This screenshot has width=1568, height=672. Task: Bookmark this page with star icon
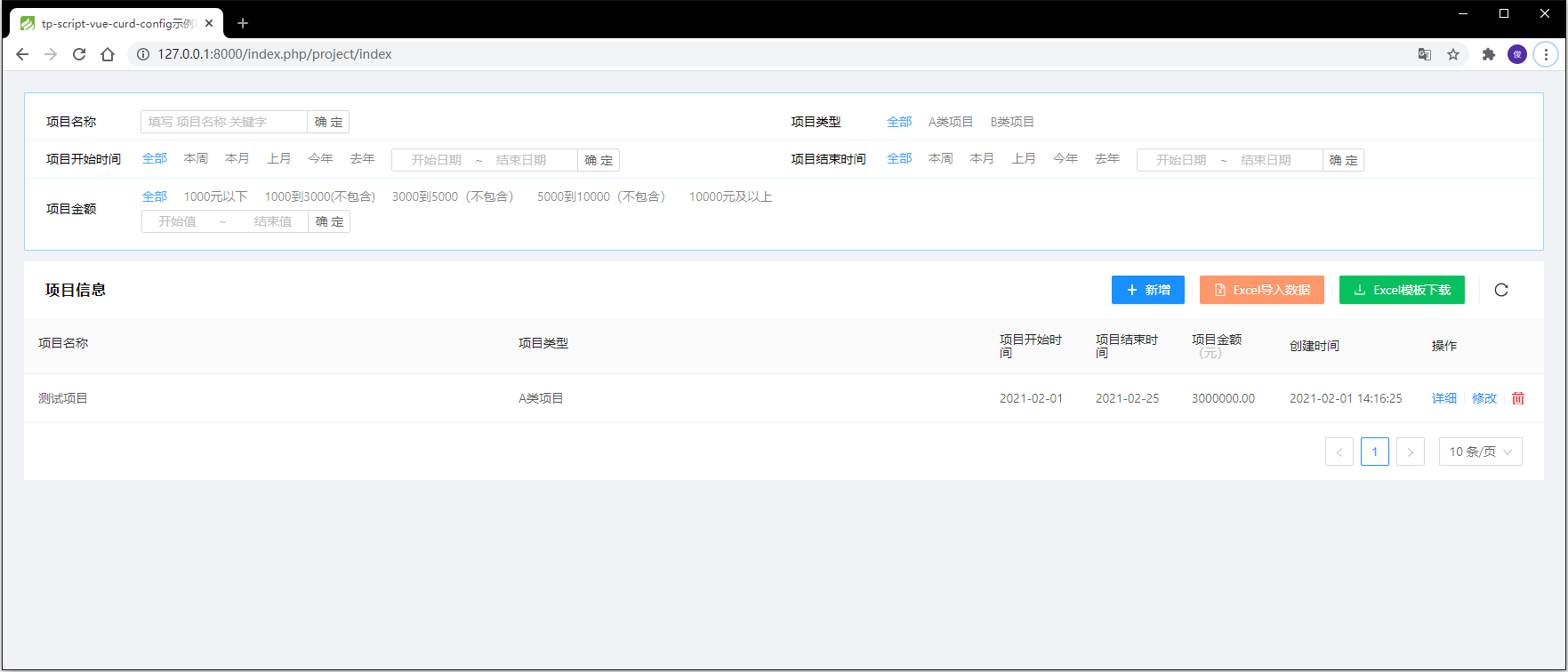pos(1453,54)
